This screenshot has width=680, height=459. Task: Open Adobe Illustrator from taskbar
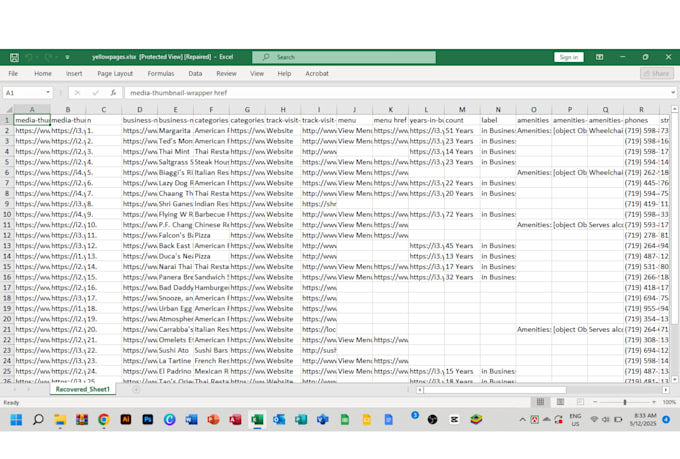[x=126, y=420]
